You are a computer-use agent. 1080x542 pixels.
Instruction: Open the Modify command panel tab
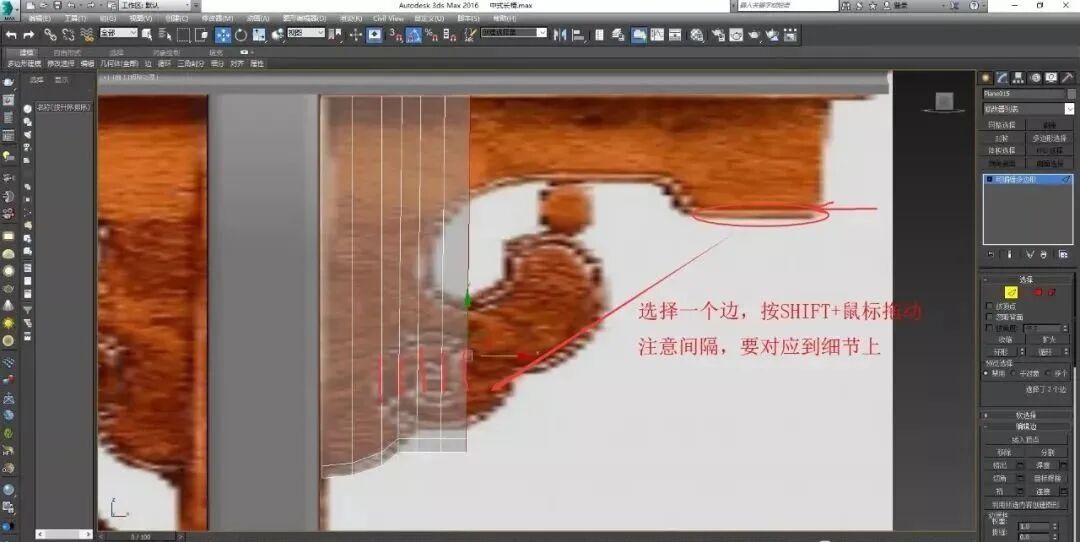click(x=1002, y=78)
